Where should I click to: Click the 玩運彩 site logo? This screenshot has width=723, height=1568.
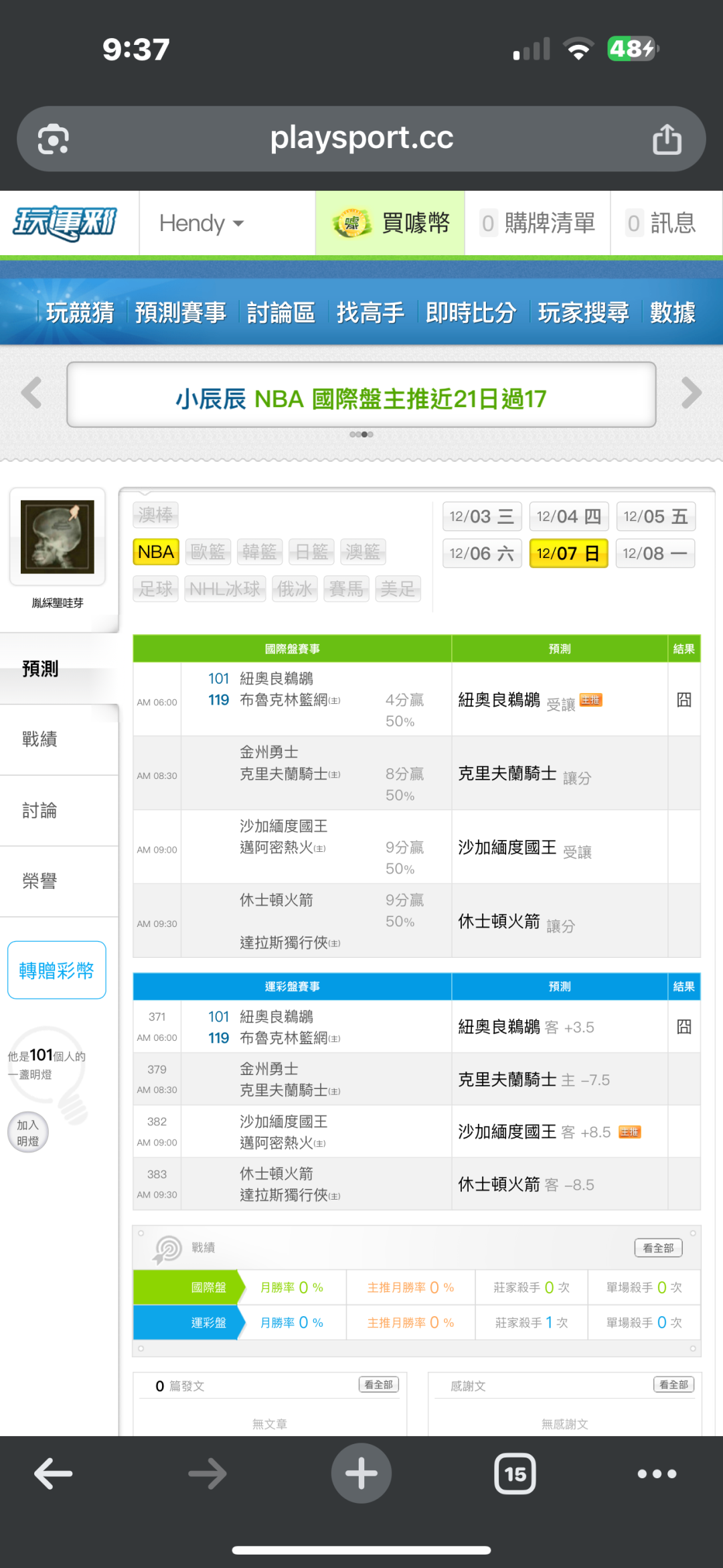(66, 223)
